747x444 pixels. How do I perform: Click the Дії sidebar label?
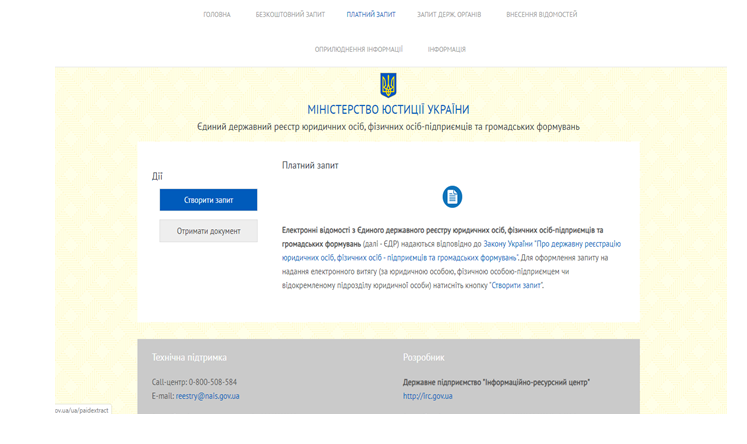157,176
